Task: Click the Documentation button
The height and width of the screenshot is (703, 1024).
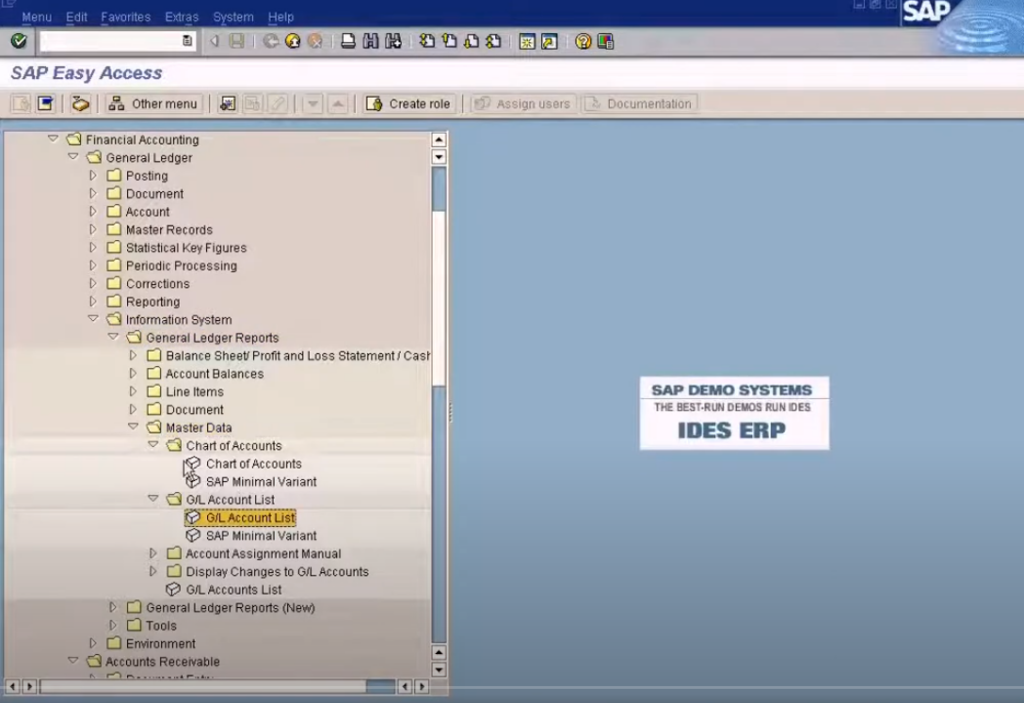Action: 639,103
